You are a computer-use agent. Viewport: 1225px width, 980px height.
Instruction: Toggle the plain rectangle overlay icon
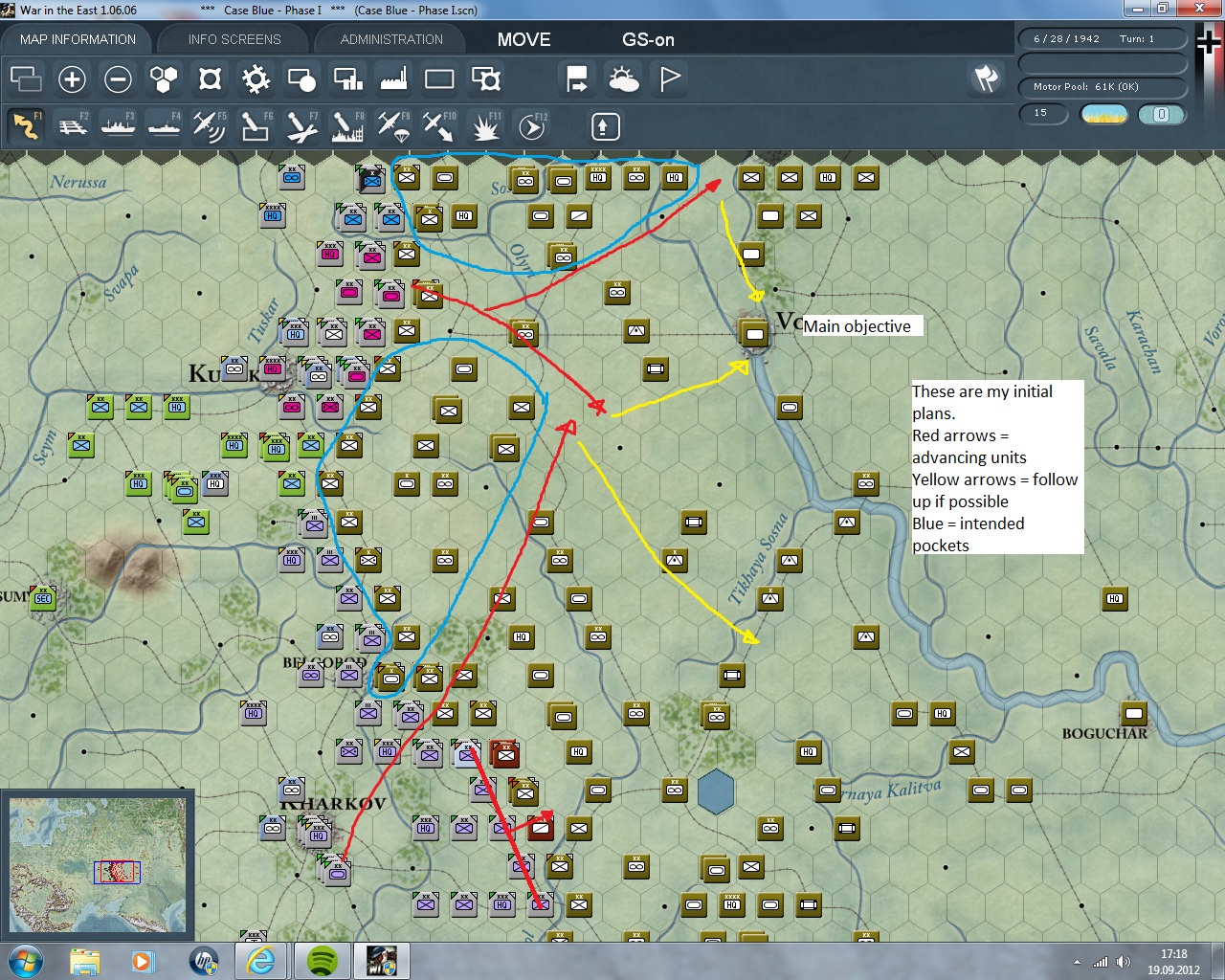pyautogui.click(x=439, y=78)
